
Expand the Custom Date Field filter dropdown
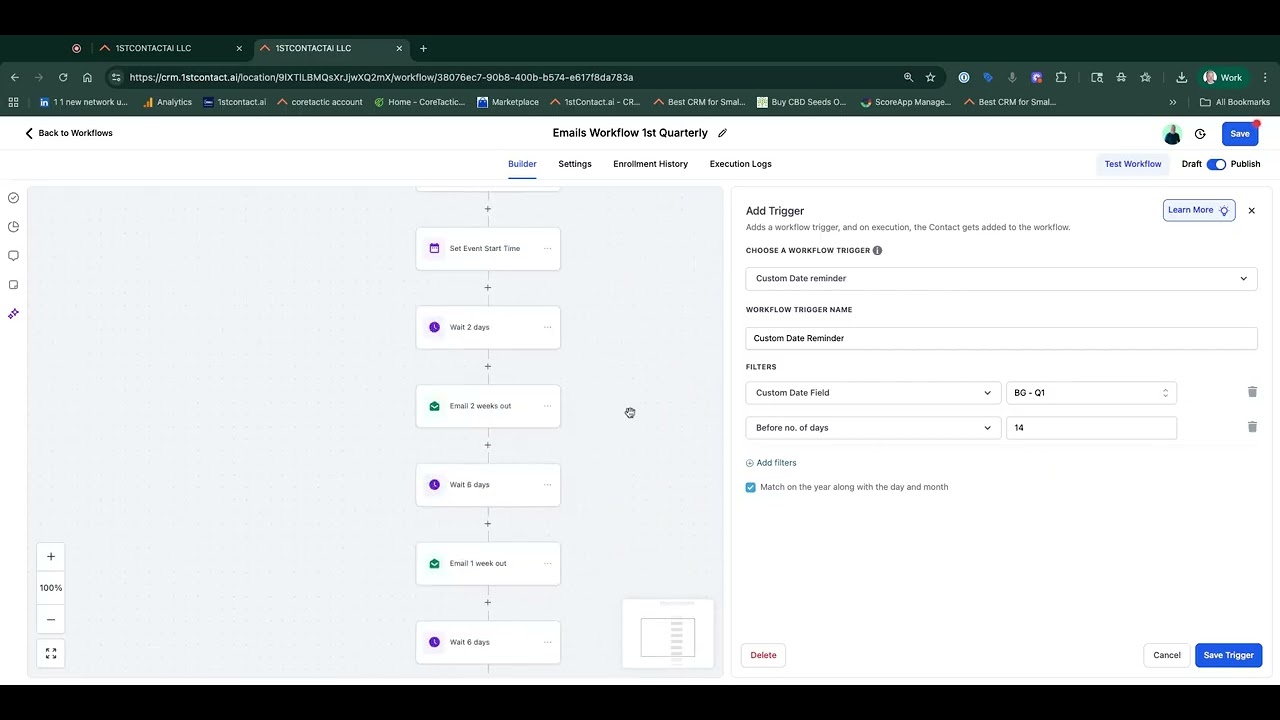coord(872,393)
